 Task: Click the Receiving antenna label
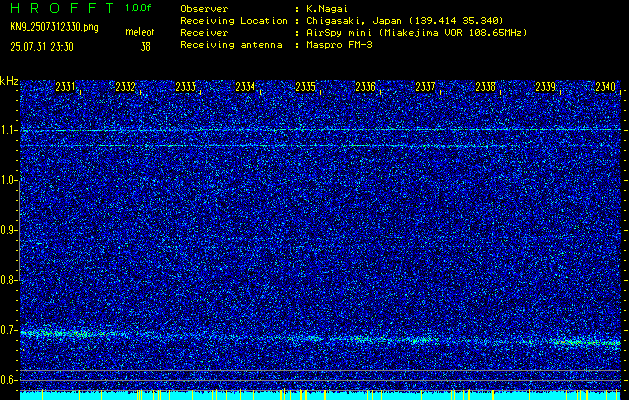(x=231, y=45)
